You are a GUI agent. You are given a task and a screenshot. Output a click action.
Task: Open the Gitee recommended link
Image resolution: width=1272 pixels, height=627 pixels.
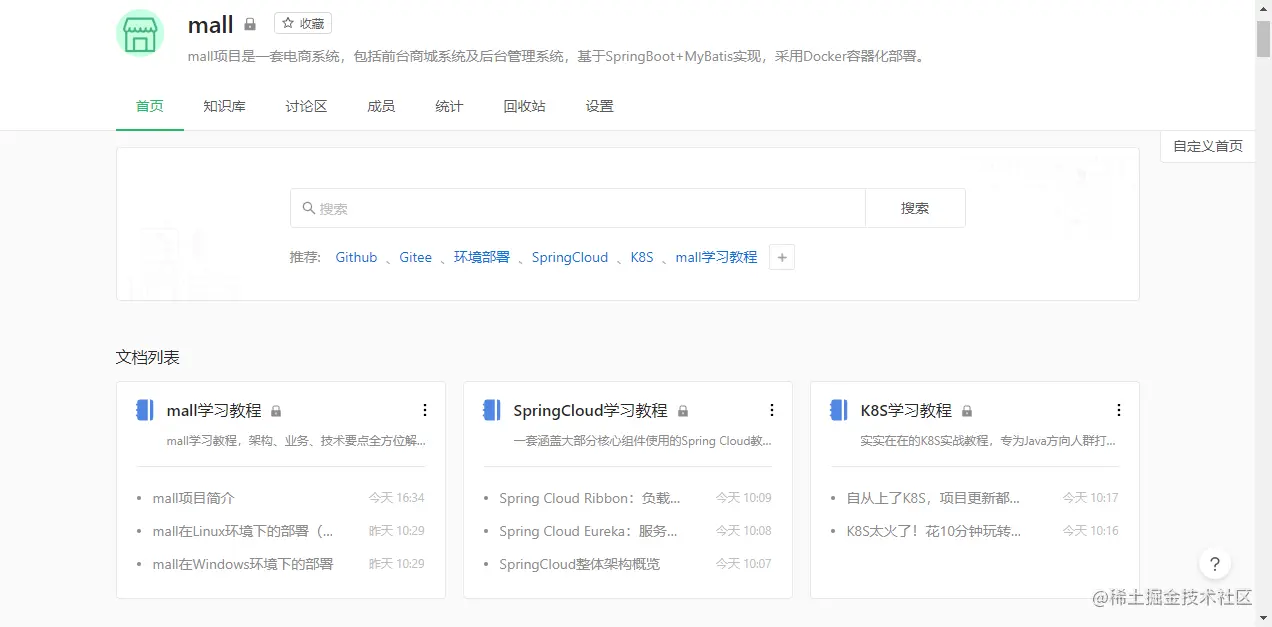(416, 257)
